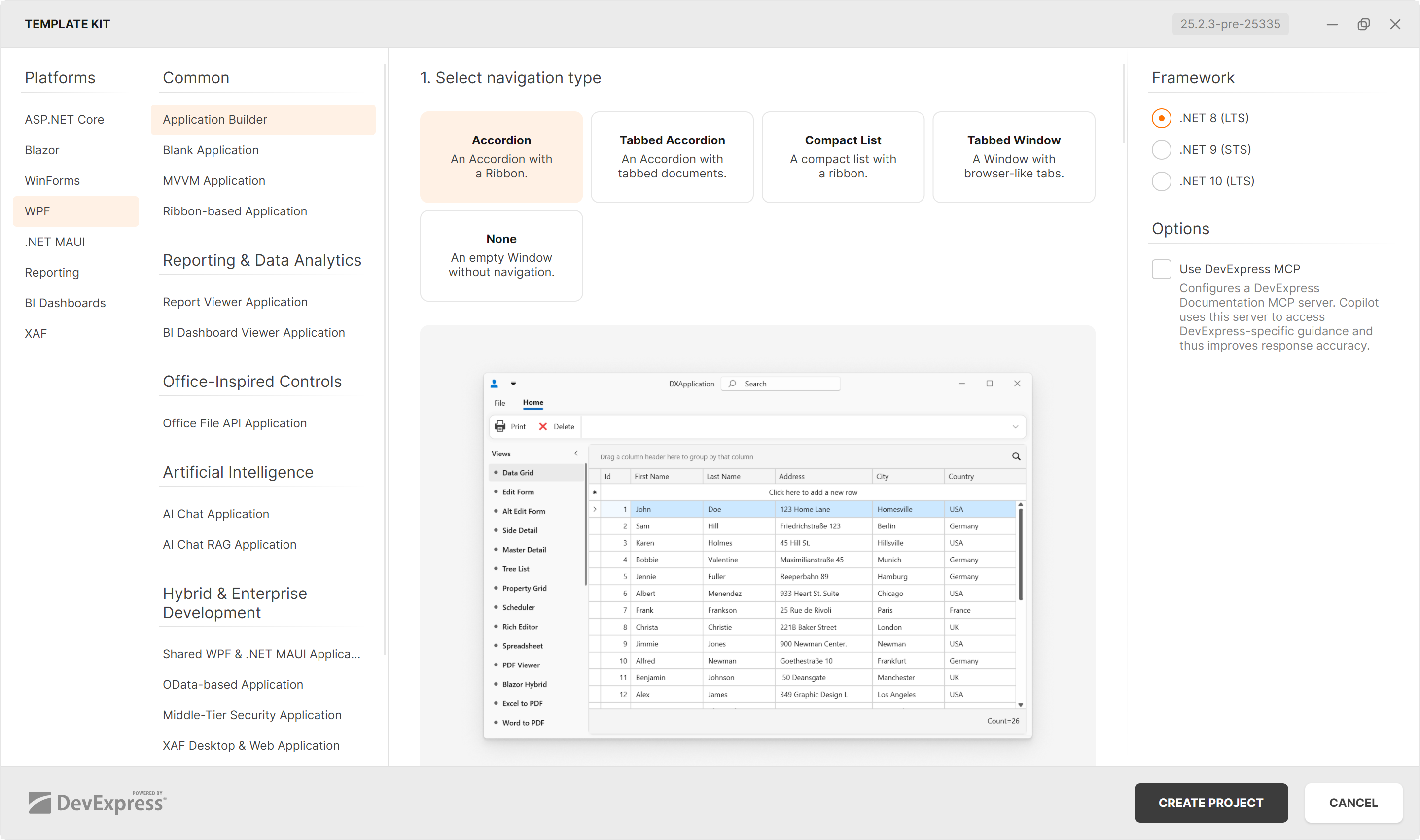Switch to the Home tab in the preview
The height and width of the screenshot is (840, 1420).
532,402
